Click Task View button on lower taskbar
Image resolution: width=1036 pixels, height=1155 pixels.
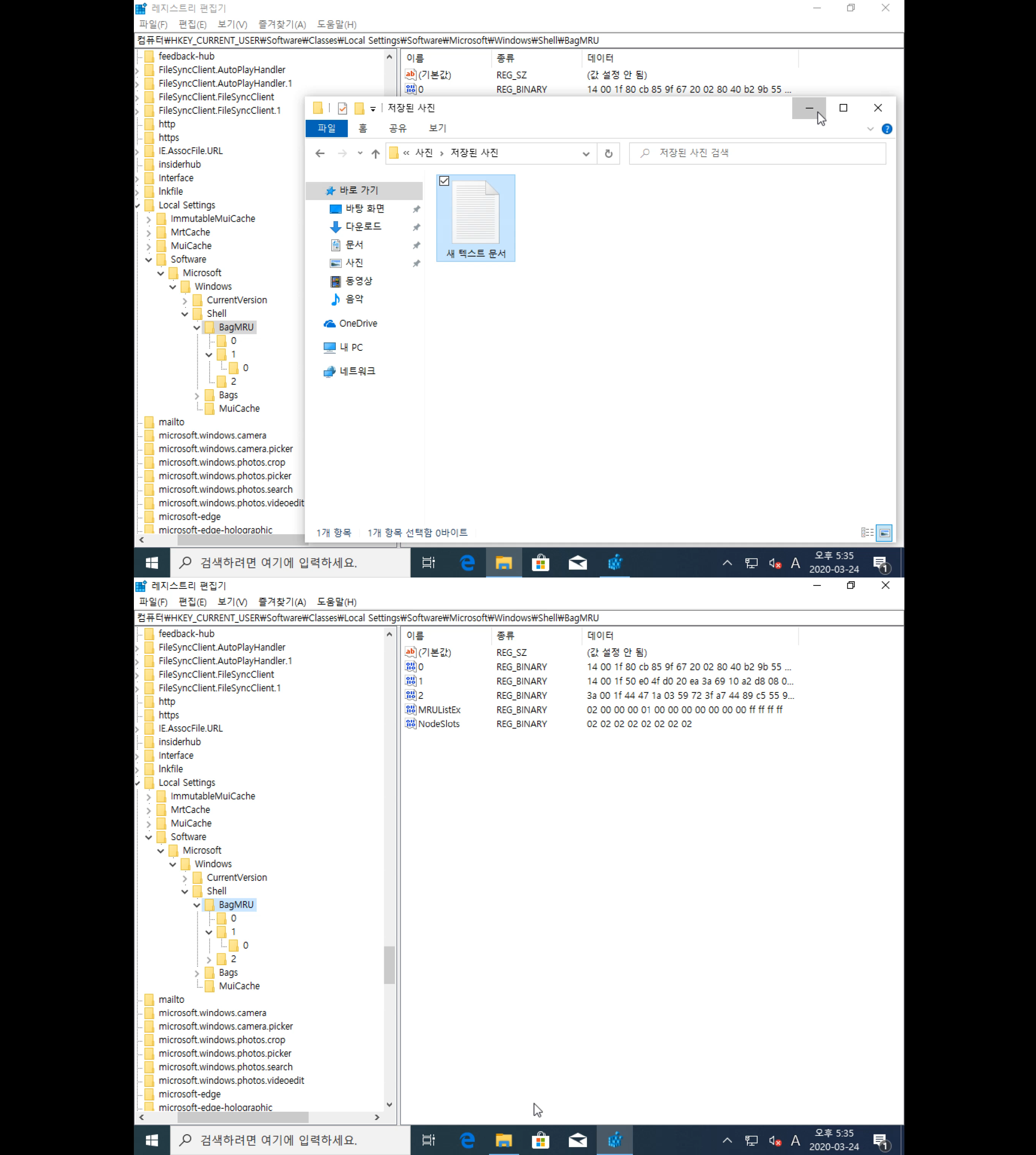coord(428,1140)
